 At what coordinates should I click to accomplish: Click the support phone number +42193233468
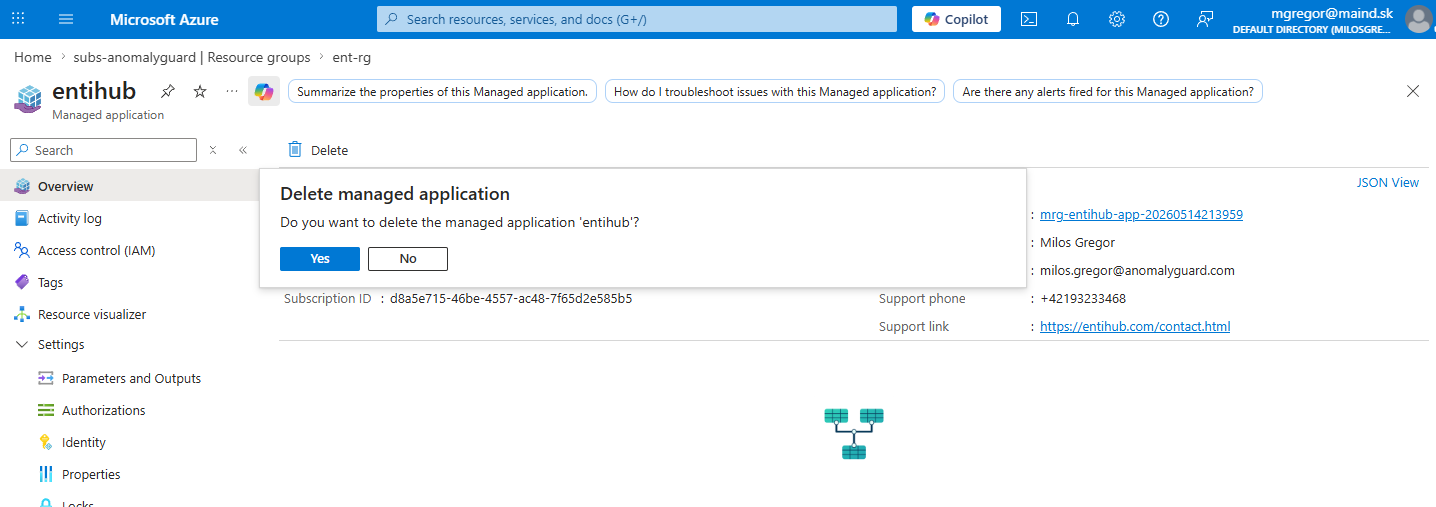[x=1083, y=298]
